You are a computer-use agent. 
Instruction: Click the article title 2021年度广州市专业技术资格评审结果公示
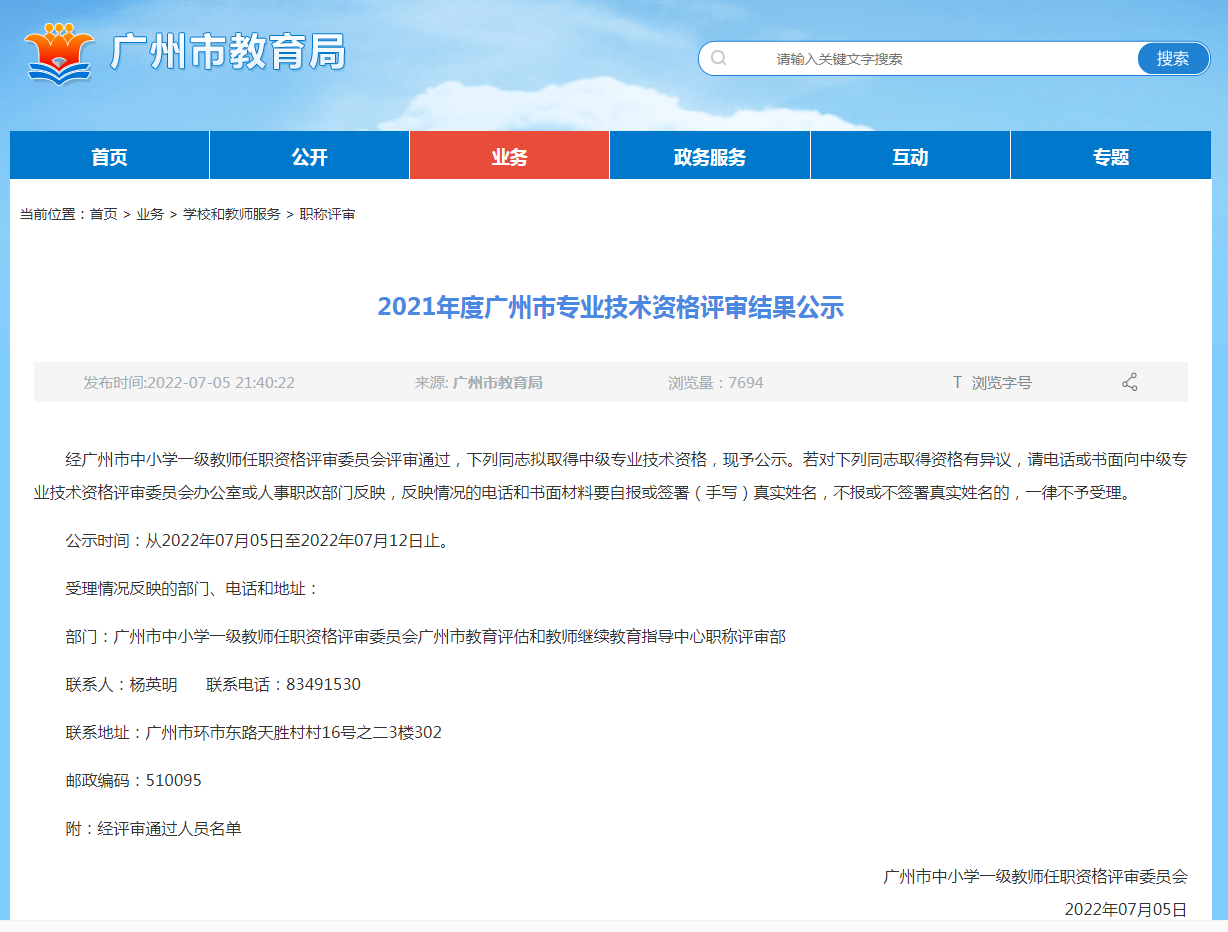pyautogui.click(x=610, y=307)
